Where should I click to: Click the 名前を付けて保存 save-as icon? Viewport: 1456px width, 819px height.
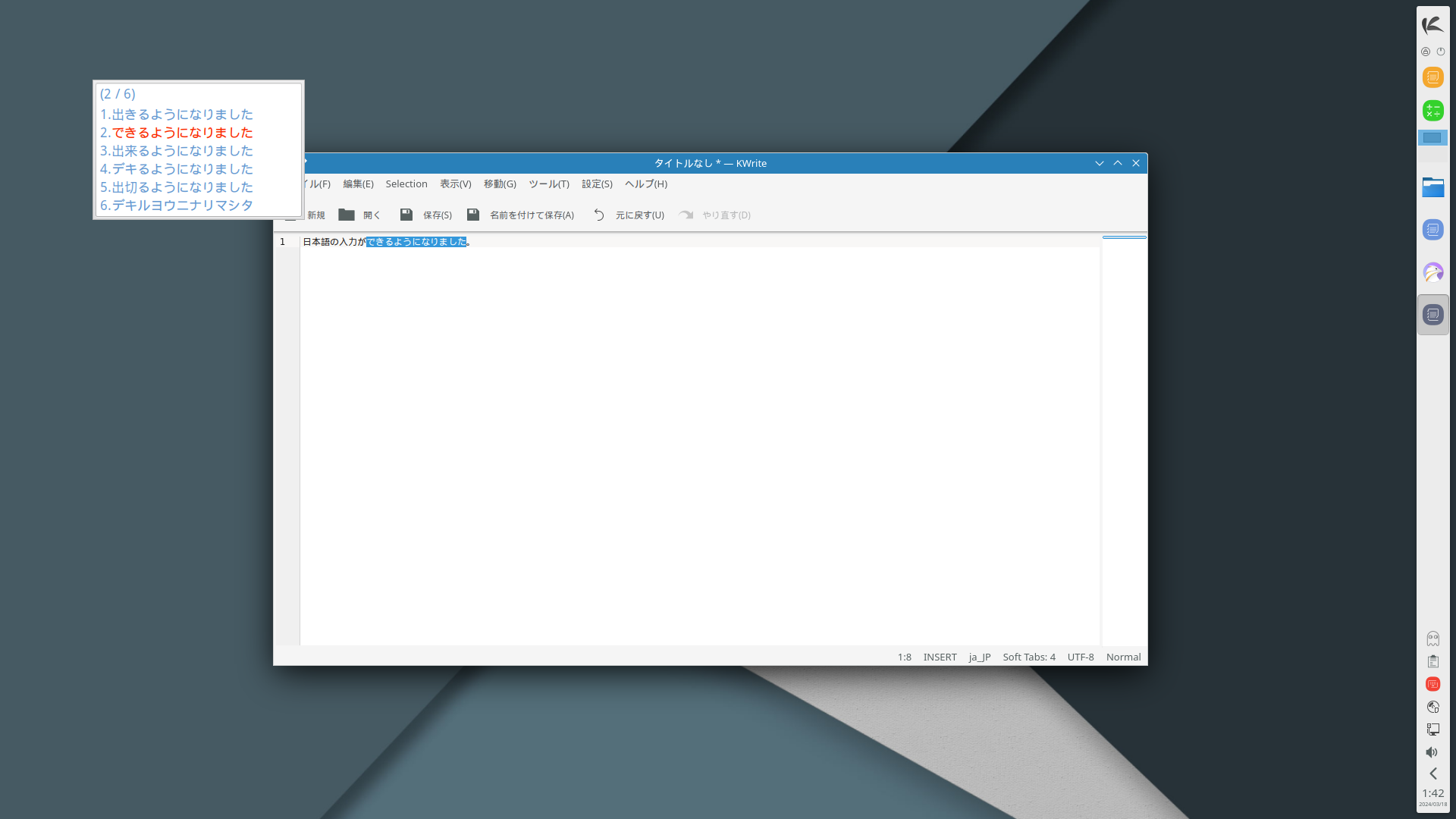click(x=473, y=215)
